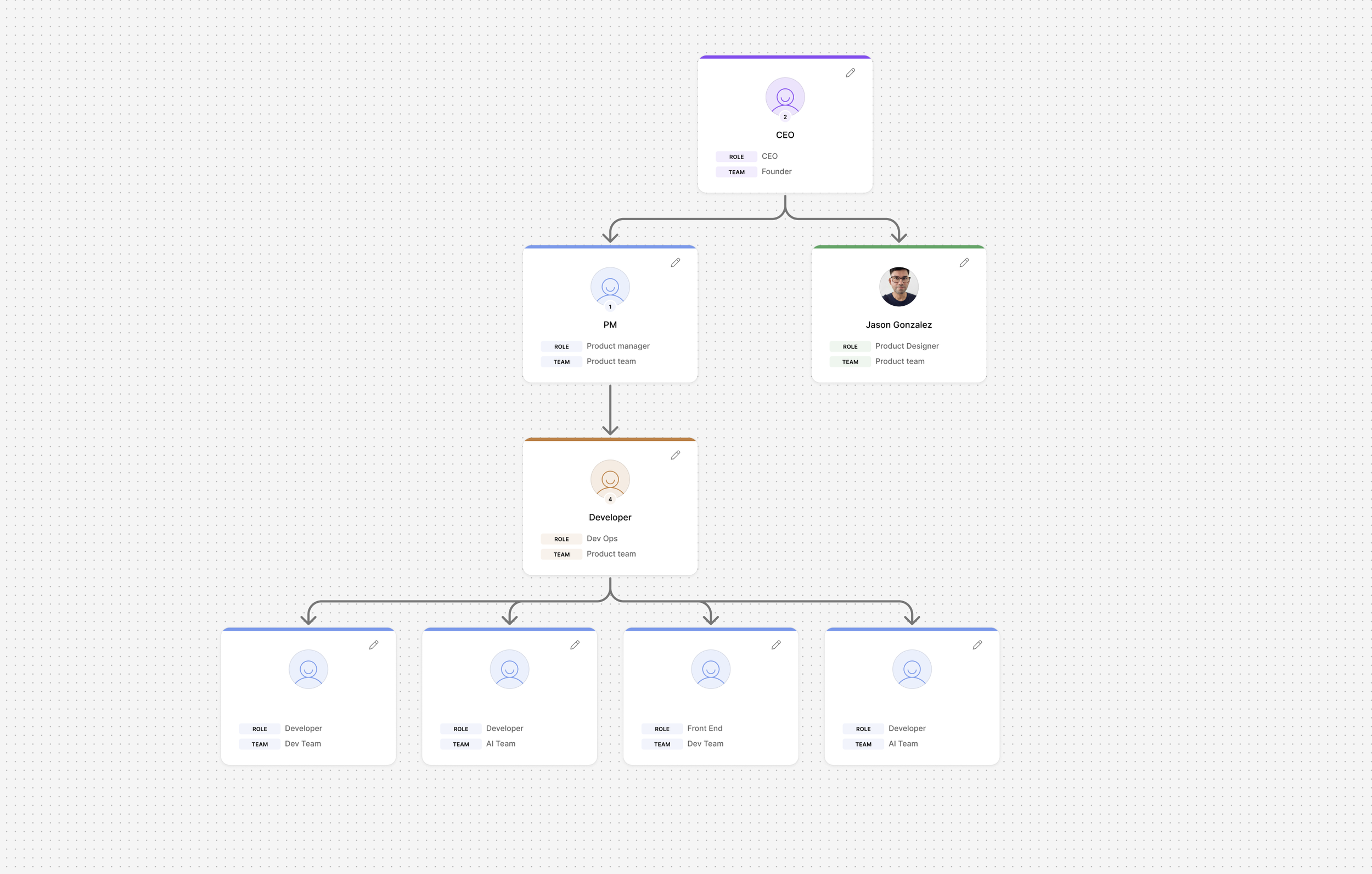Click pencil icon on Developer Dev Team card
This screenshot has width=1372, height=874.
click(374, 645)
